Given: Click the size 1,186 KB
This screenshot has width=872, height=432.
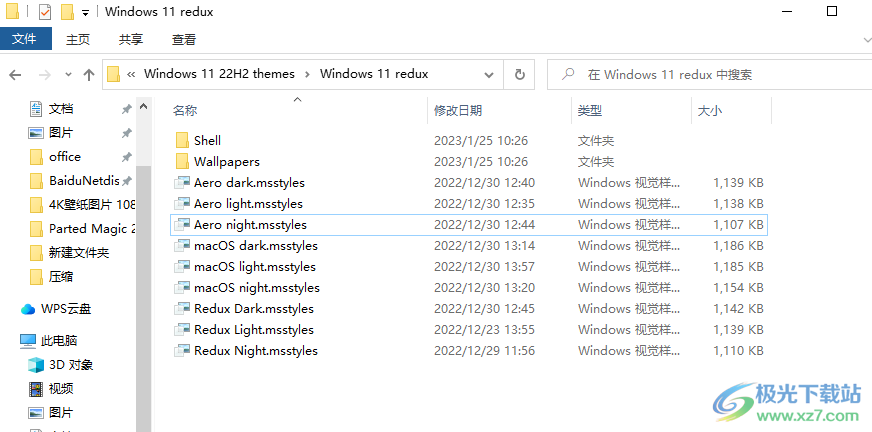Looking at the screenshot, I should pyautogui.click(x=738, y=246).
